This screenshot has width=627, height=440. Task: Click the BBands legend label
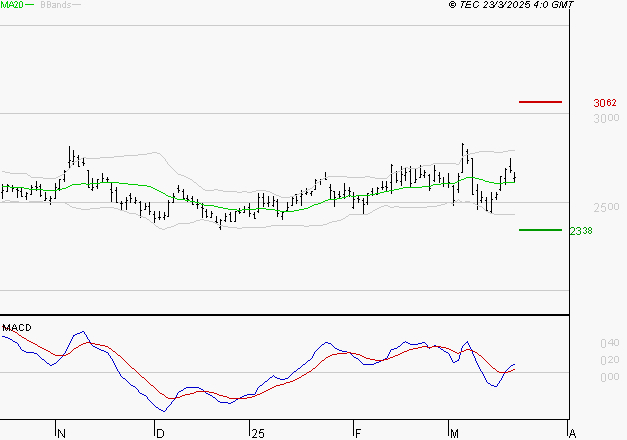pyautogui.click(x=56, y=5)
